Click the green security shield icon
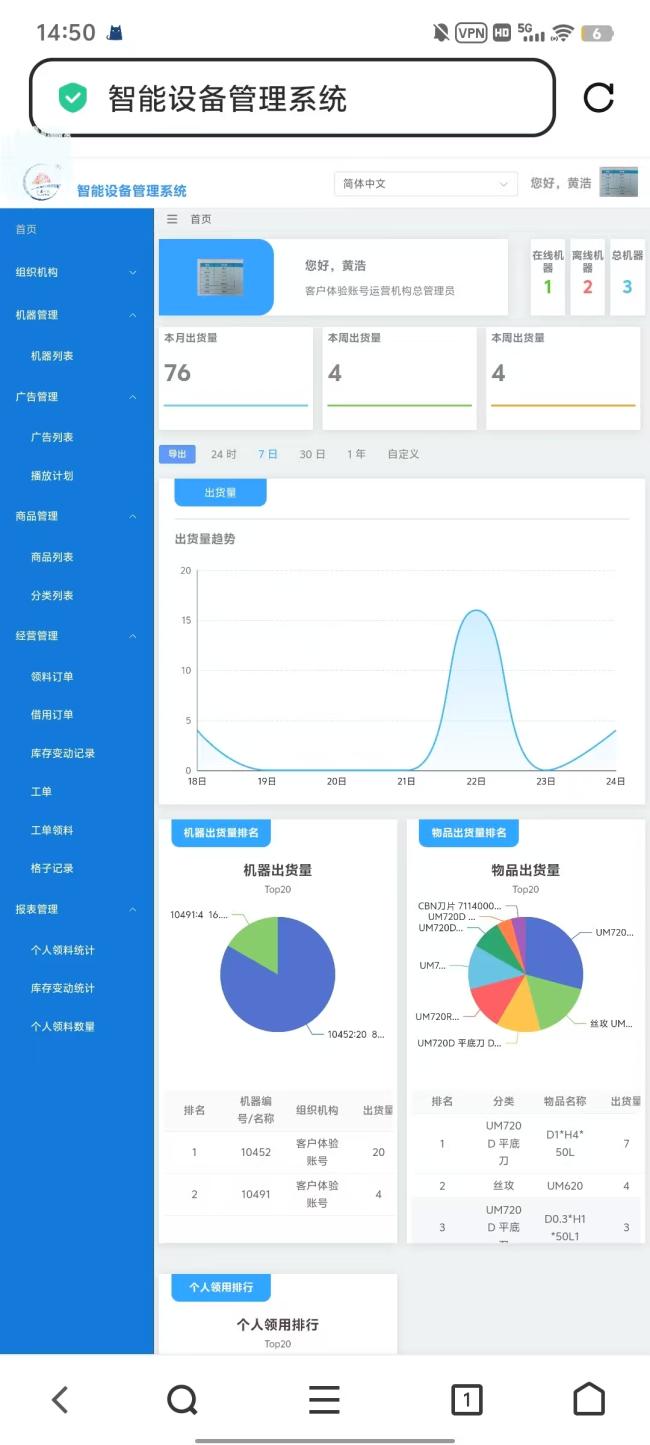 (x=72, y=98)
